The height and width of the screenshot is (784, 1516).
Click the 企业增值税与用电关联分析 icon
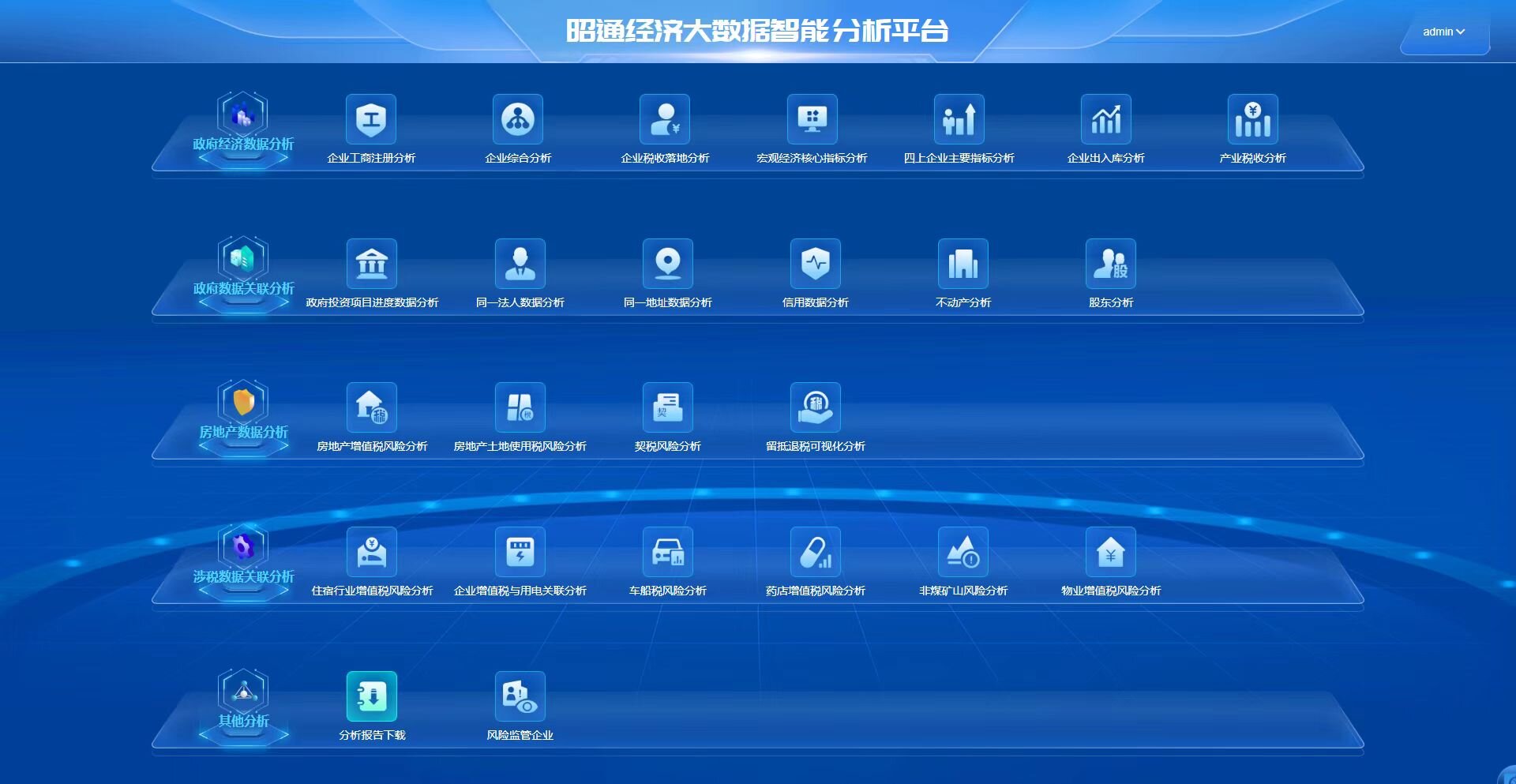tap(520, 552)
